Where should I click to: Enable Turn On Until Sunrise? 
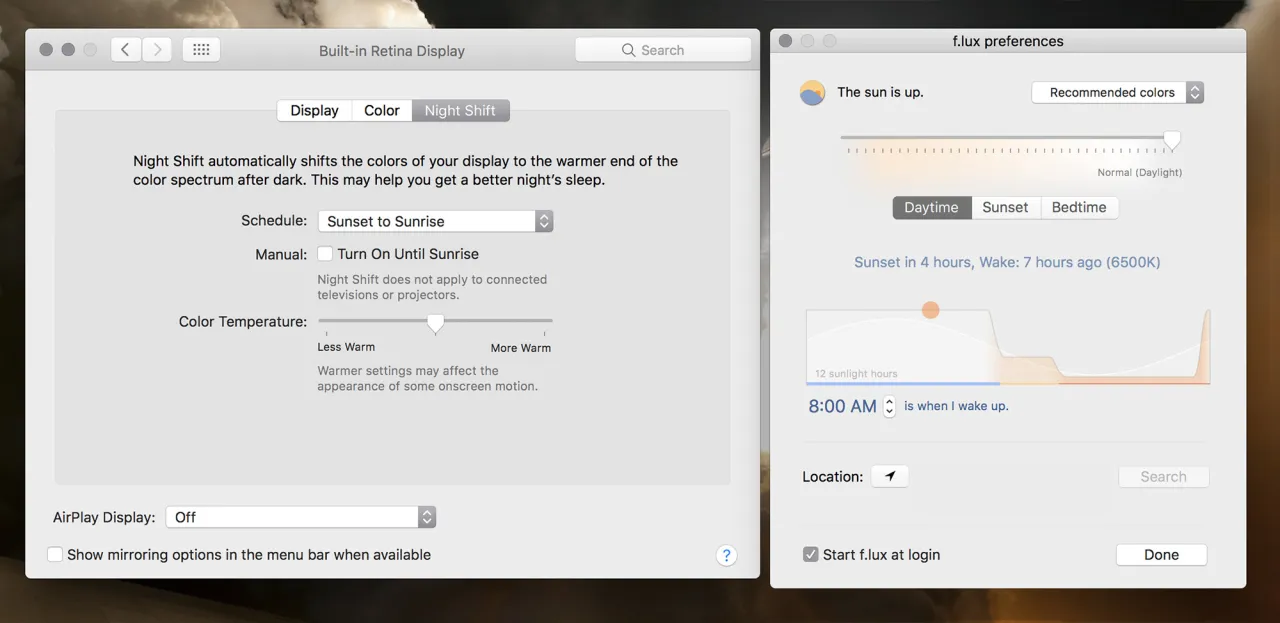325,254
